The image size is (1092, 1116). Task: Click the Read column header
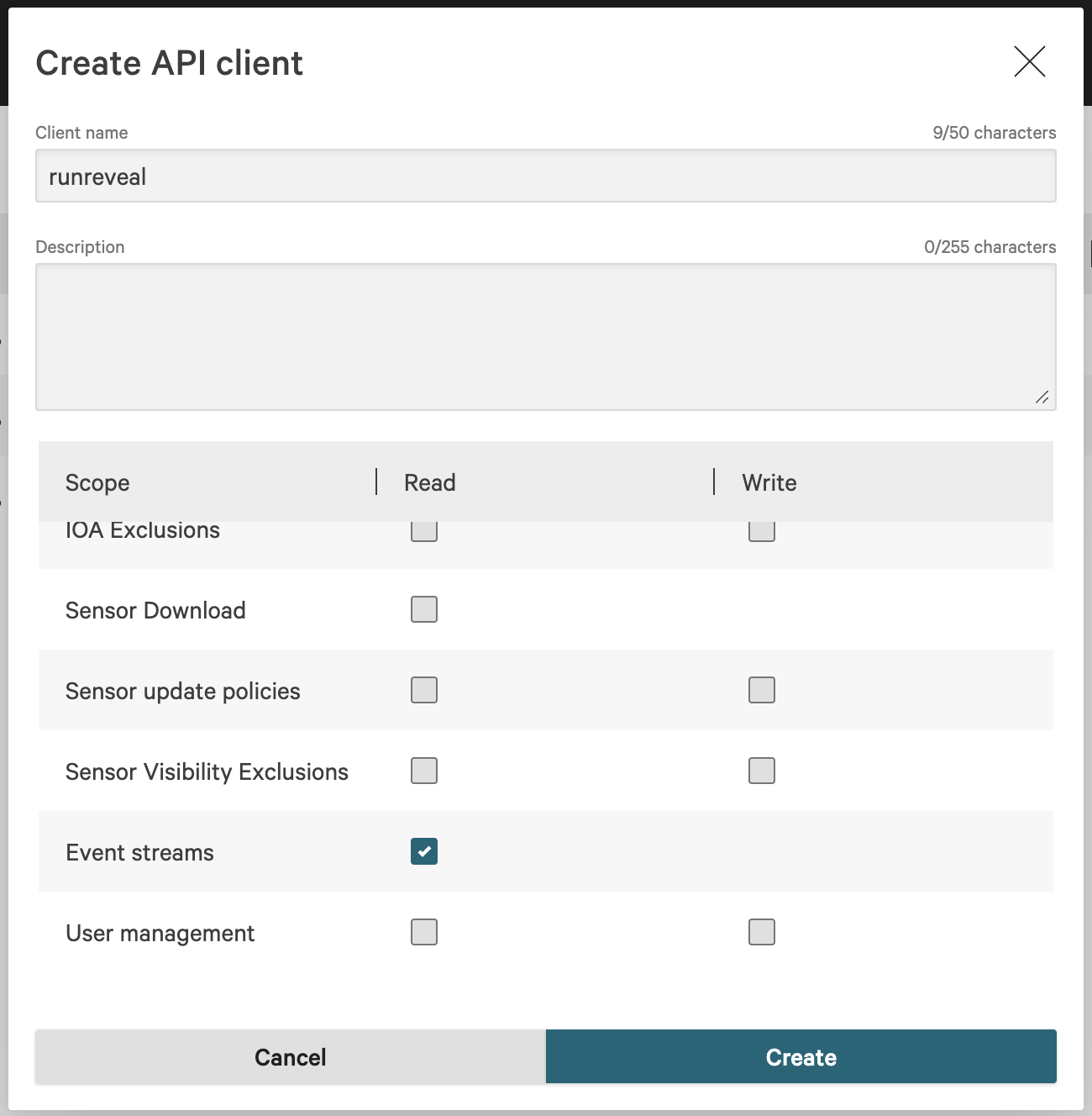430,482
